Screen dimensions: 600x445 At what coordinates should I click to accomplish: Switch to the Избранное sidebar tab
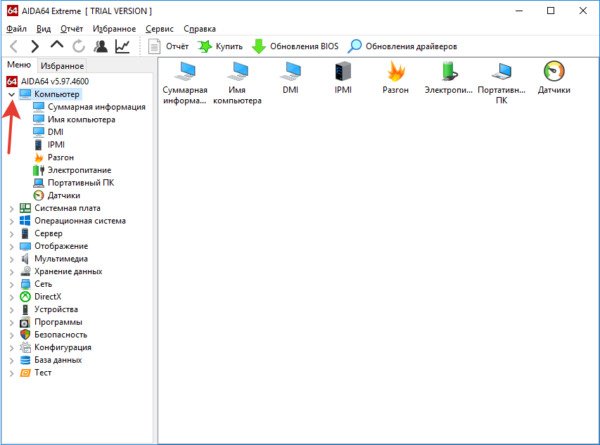tap(62, 66)
